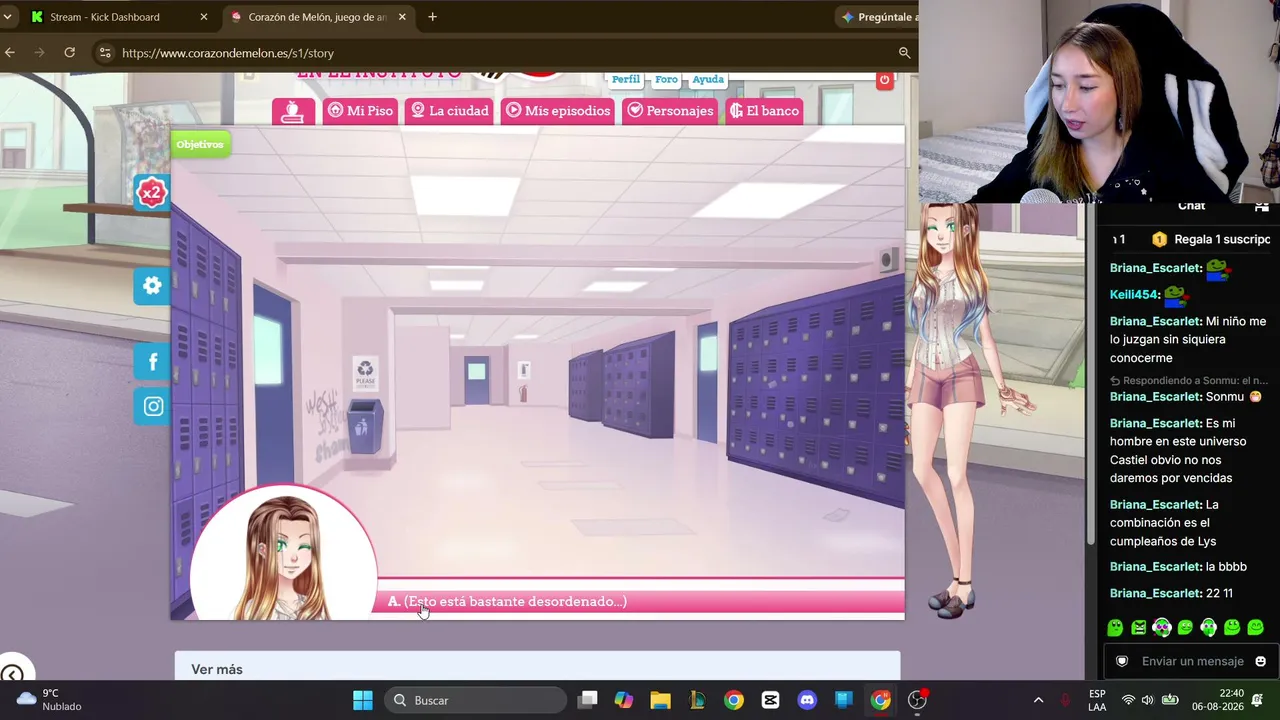Open the Personajes menu

pos(670,111)
